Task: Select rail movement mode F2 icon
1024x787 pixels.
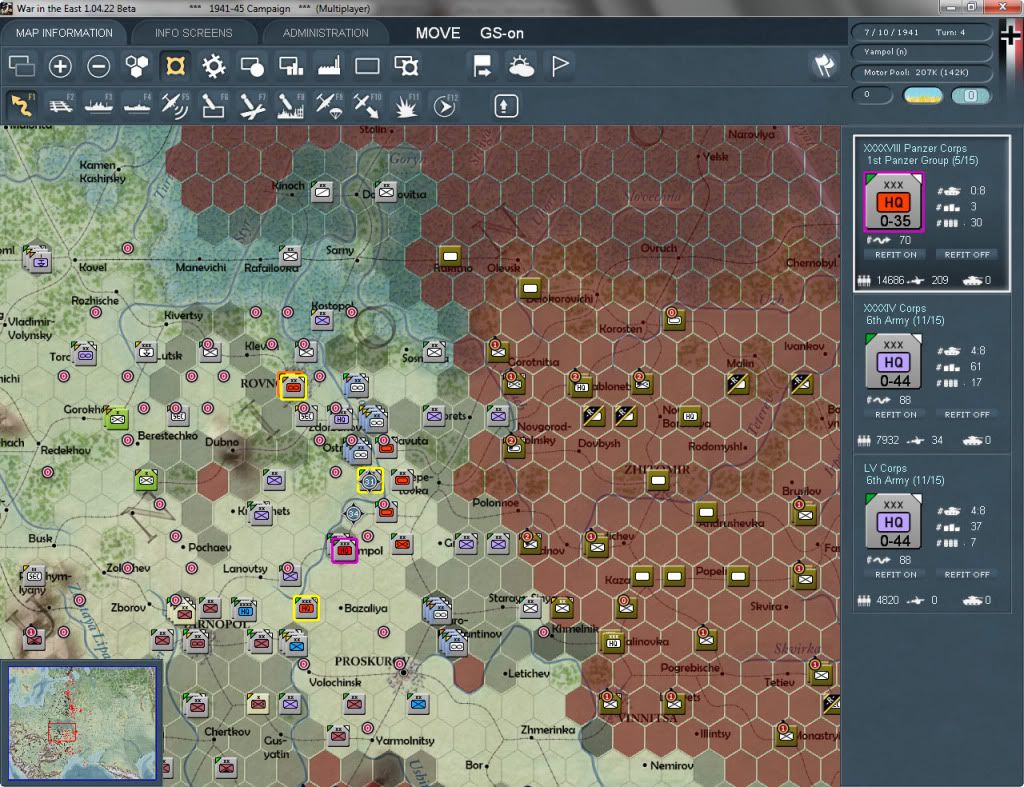Action: 61,105
